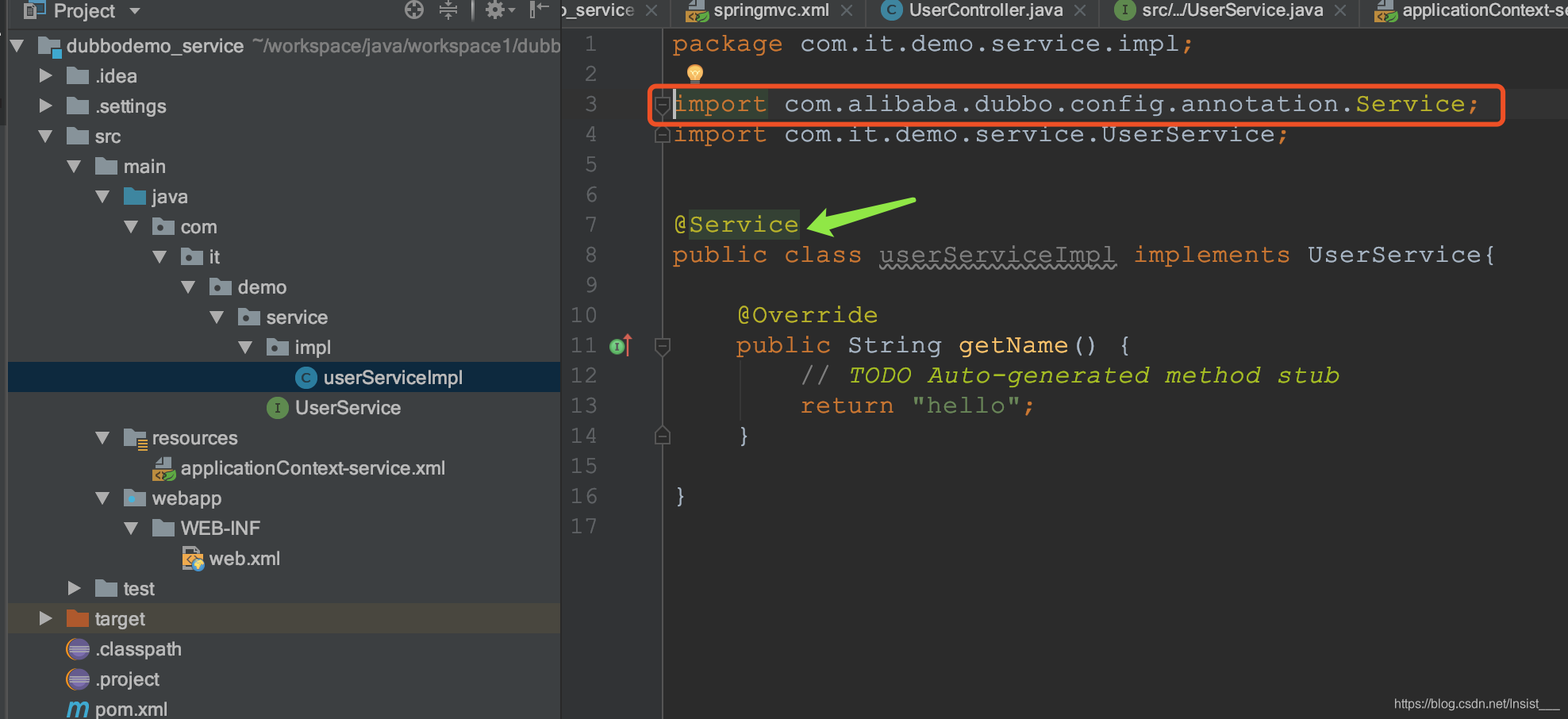
Task: Close the UserController.java tab
Action: pyautogui.click(x=1080, y=10)
